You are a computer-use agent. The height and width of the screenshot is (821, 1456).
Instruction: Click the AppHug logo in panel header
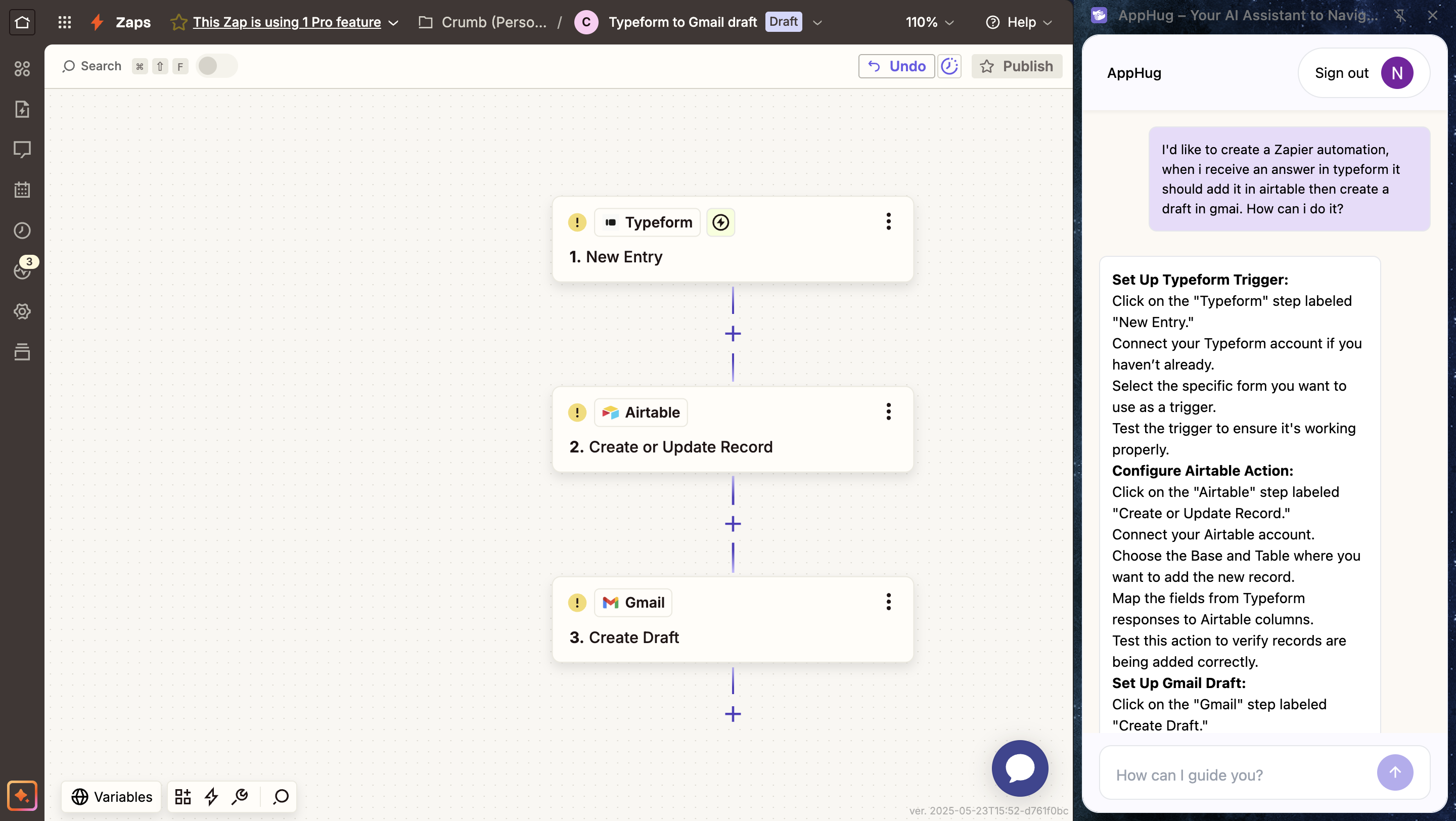coord(1100,15)
